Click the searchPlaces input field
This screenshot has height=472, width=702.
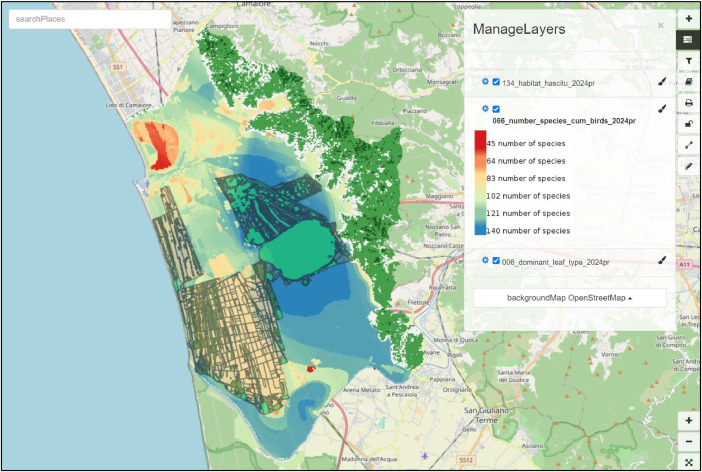(x=90, y=19)
